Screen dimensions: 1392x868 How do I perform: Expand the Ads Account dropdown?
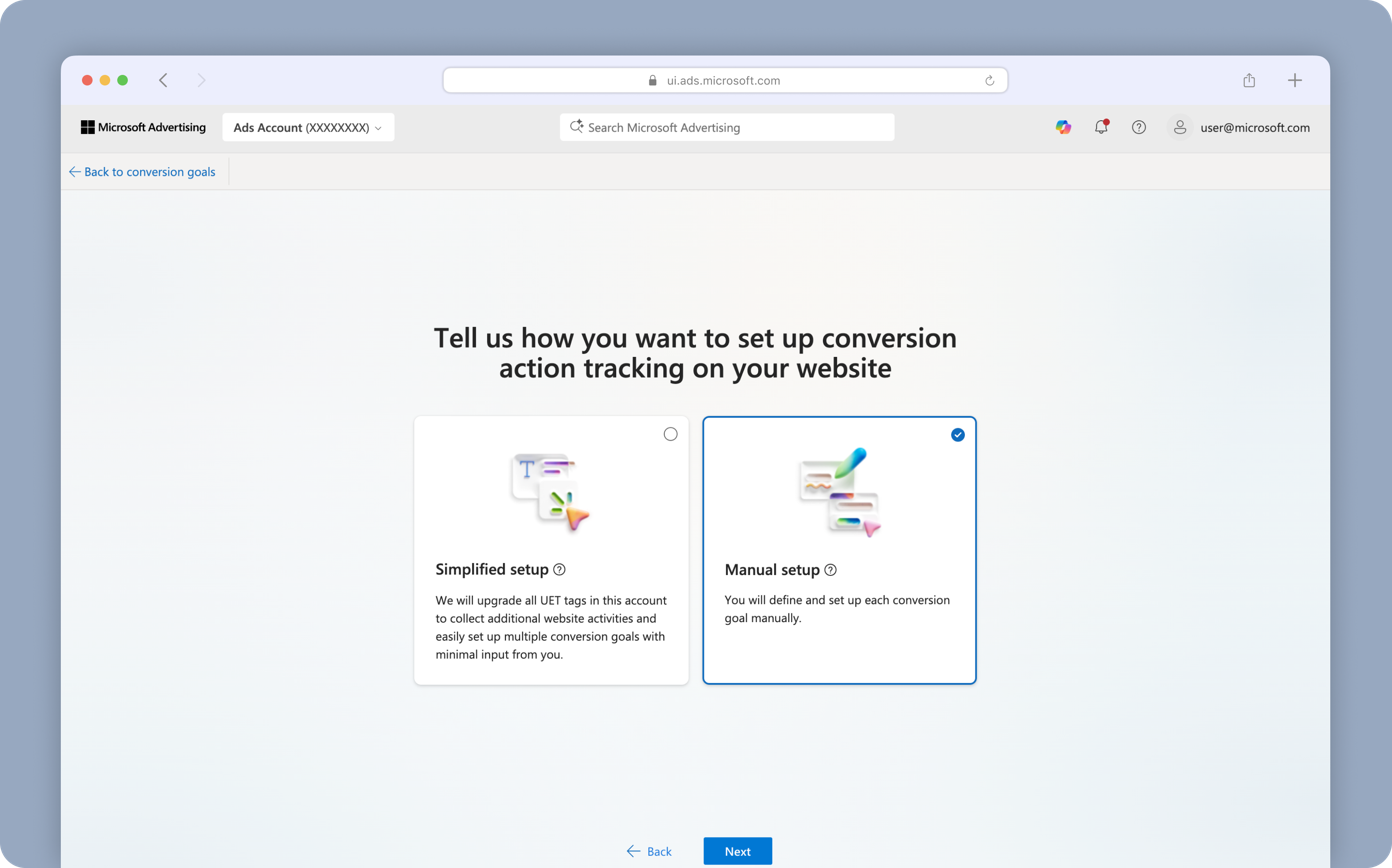click(308, 127)
